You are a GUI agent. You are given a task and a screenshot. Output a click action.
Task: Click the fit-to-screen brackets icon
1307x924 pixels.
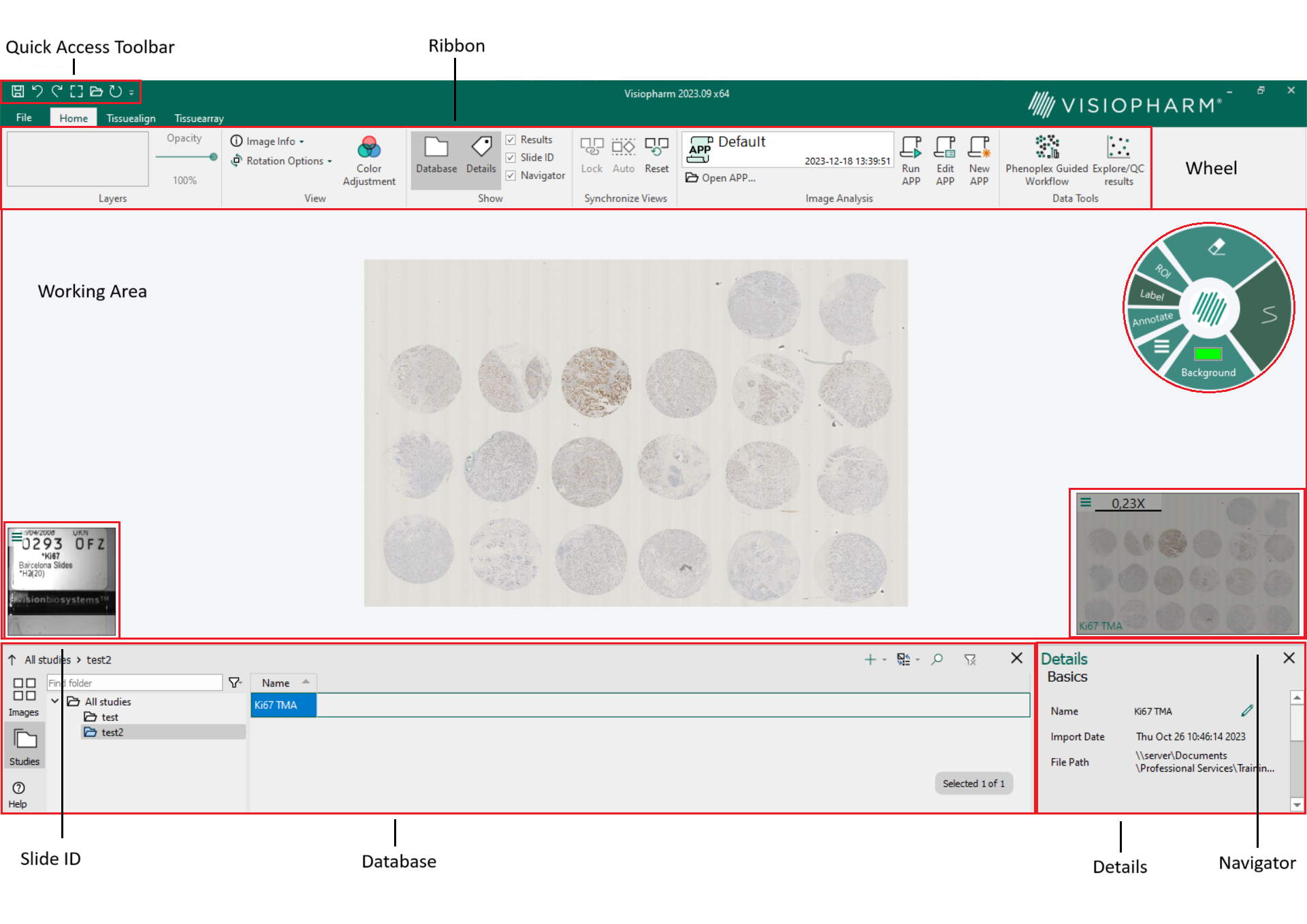[x=77, y=91]
